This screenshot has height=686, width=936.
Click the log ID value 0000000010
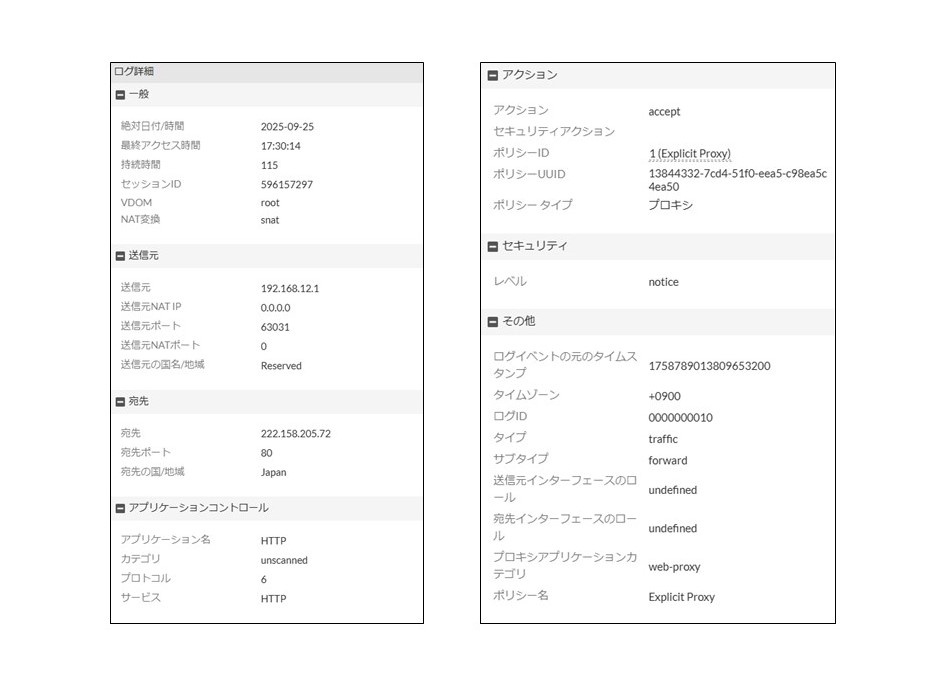point(680,418)
